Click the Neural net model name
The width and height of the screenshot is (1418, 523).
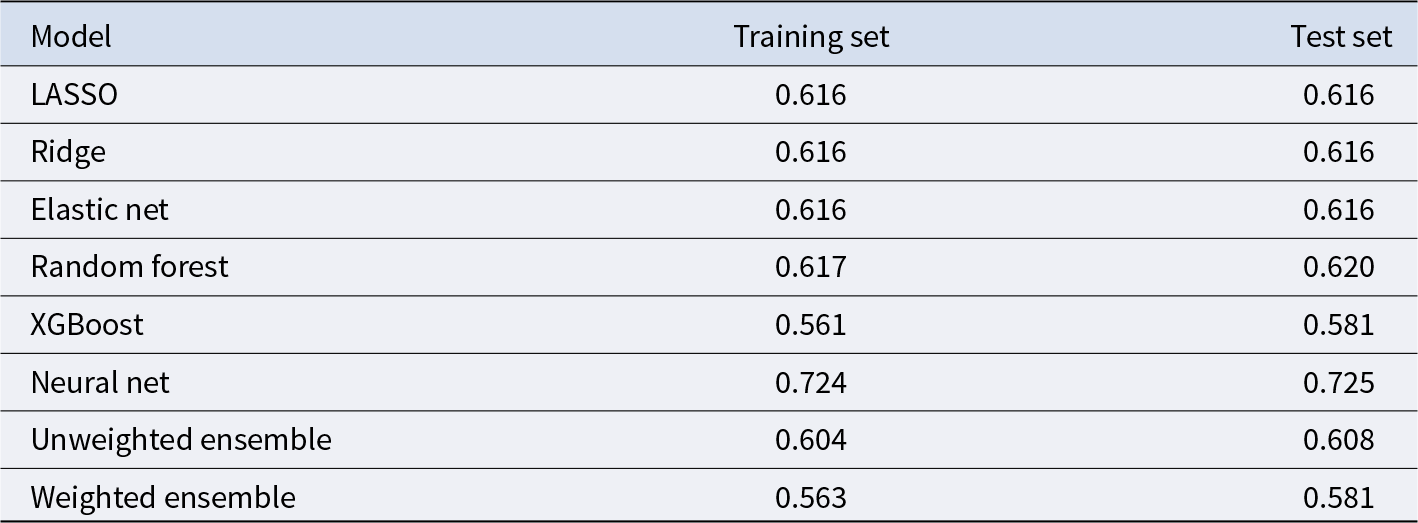click(100, 382)
